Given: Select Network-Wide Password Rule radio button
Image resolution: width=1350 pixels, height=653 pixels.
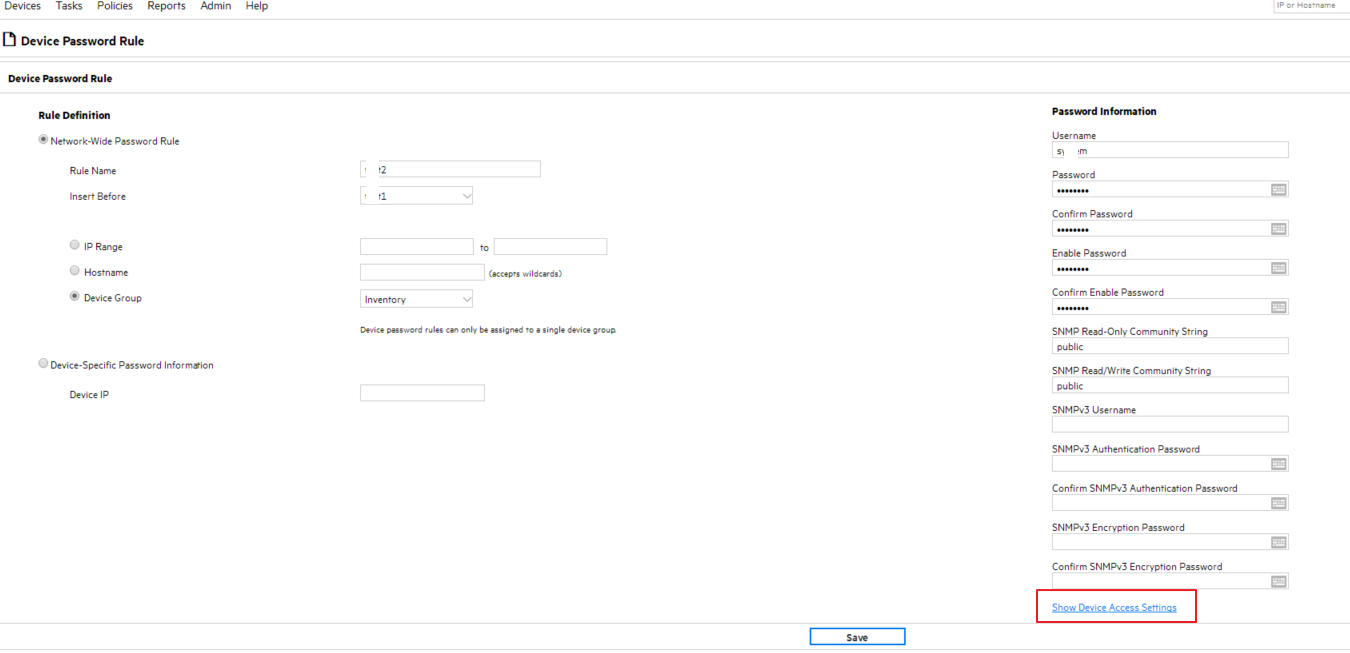Looking at the screenshot, I should [x=43, y=140].
